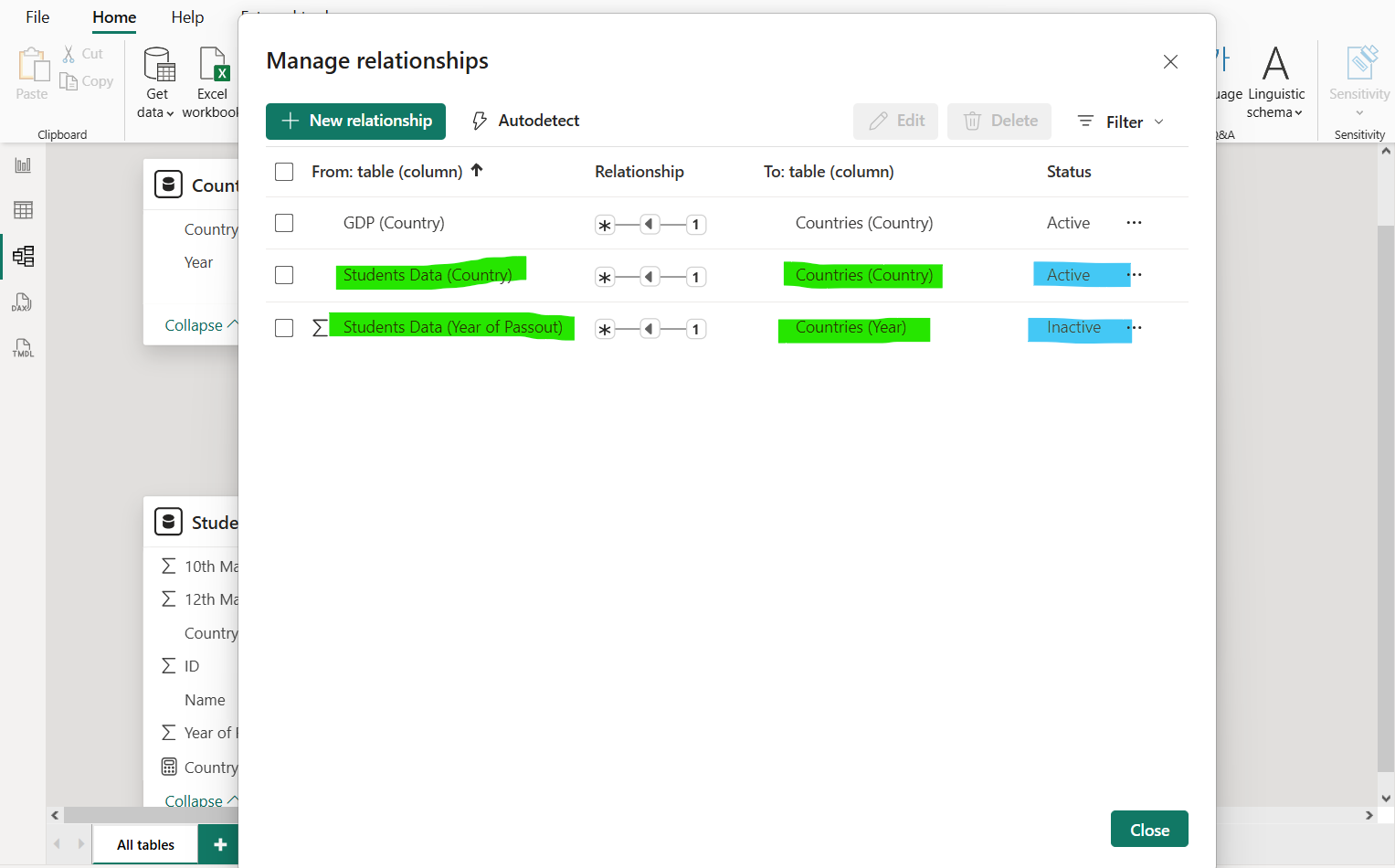Switch to the Table view
Viewport: 1395px width, 868px height.
point(23,209)
